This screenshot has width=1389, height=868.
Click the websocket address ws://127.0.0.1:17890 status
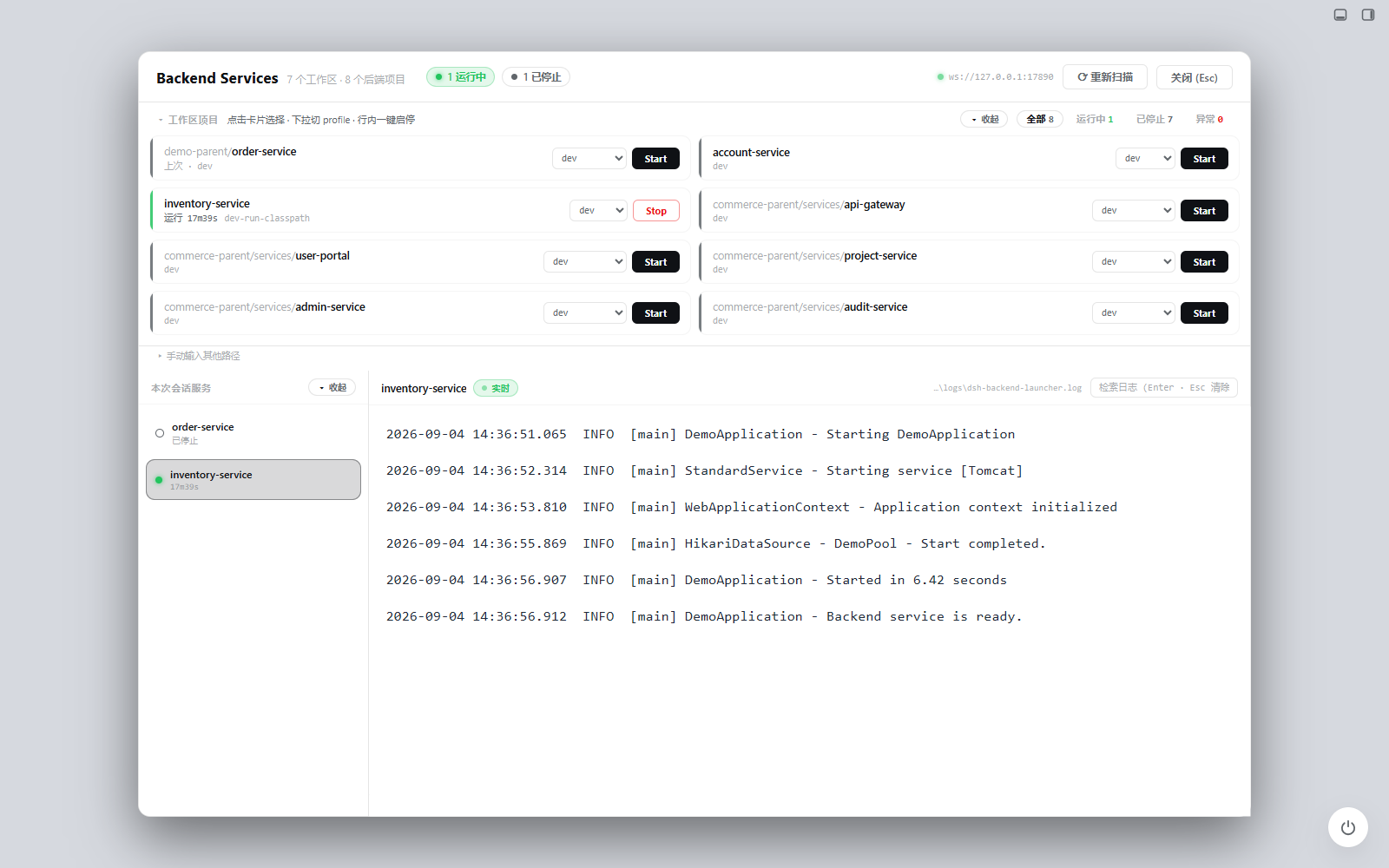(x=995, y=77)
